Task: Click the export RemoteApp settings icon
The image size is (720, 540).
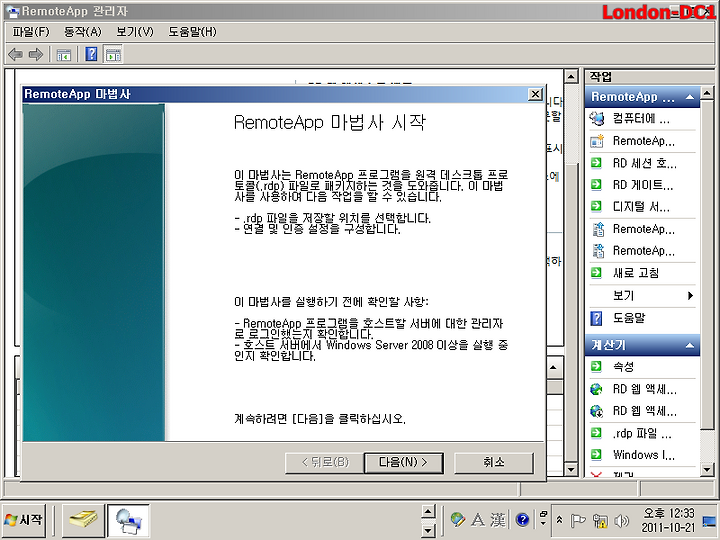Action: [x=597, y=229]
